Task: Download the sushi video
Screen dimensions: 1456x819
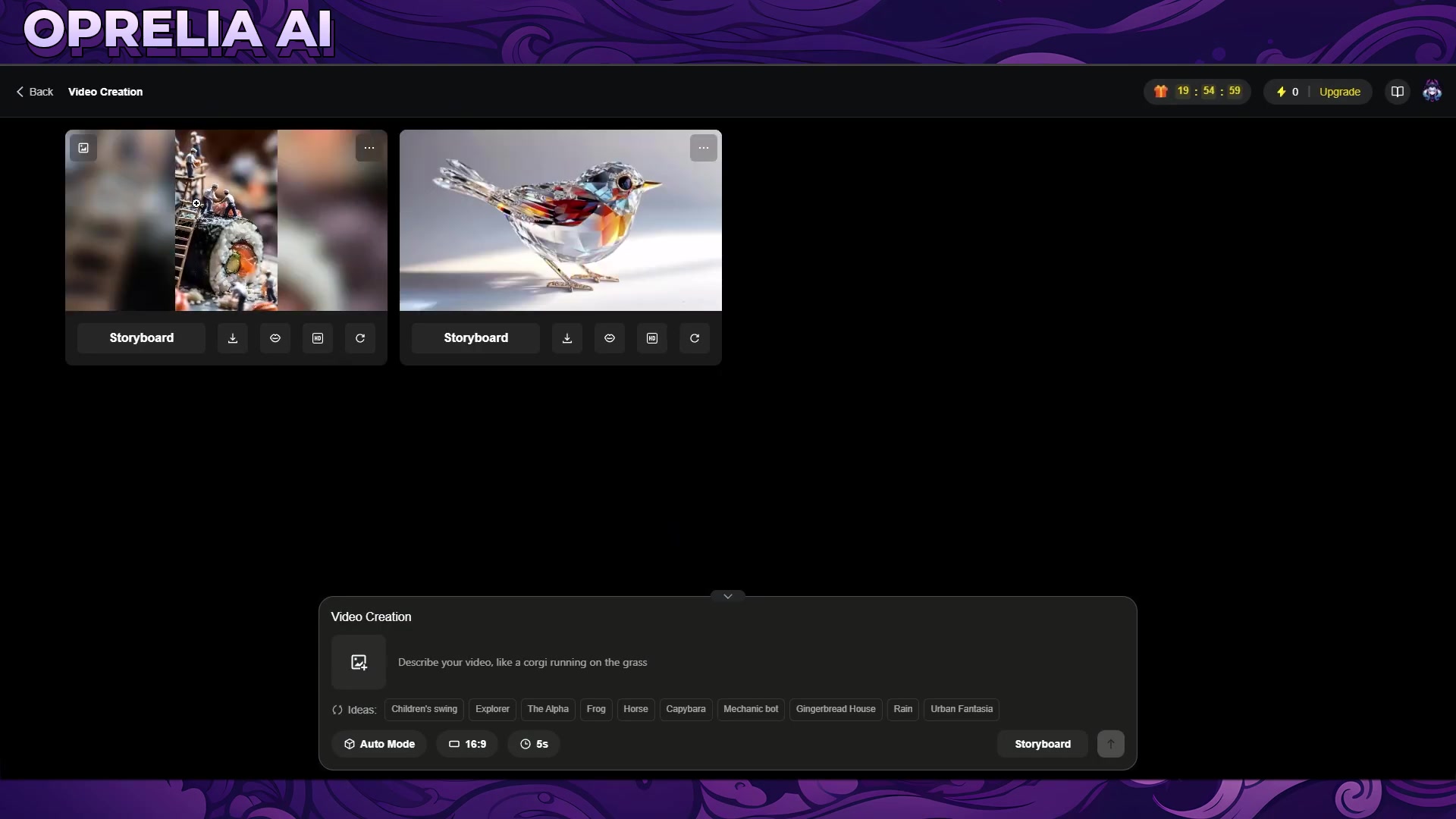Action: [x=233, y=338]
